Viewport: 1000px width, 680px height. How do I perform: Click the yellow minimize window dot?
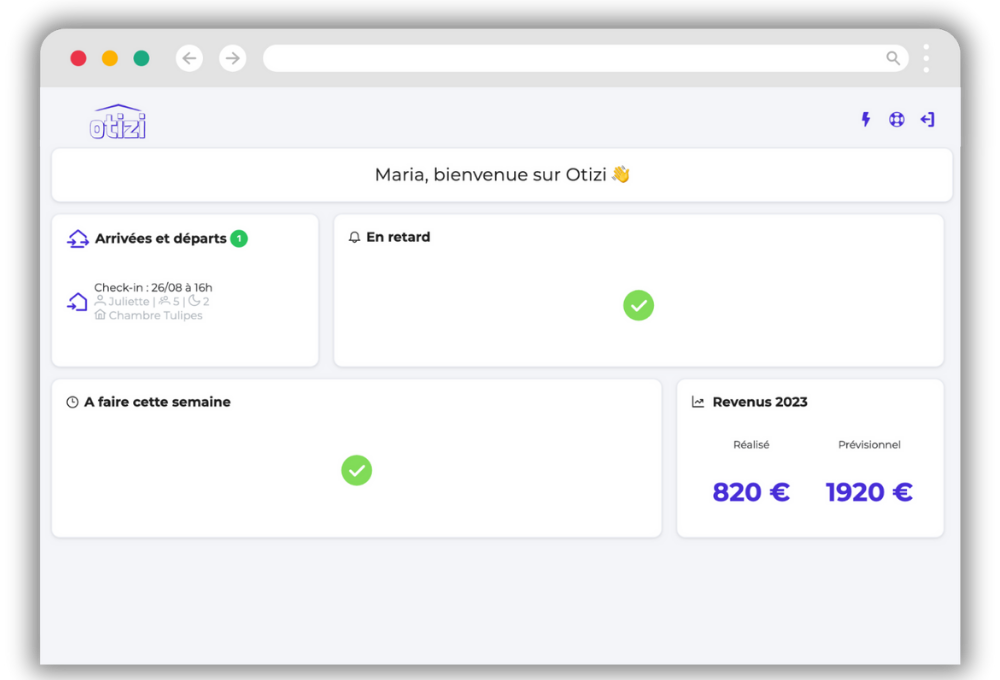coord(110,58)
